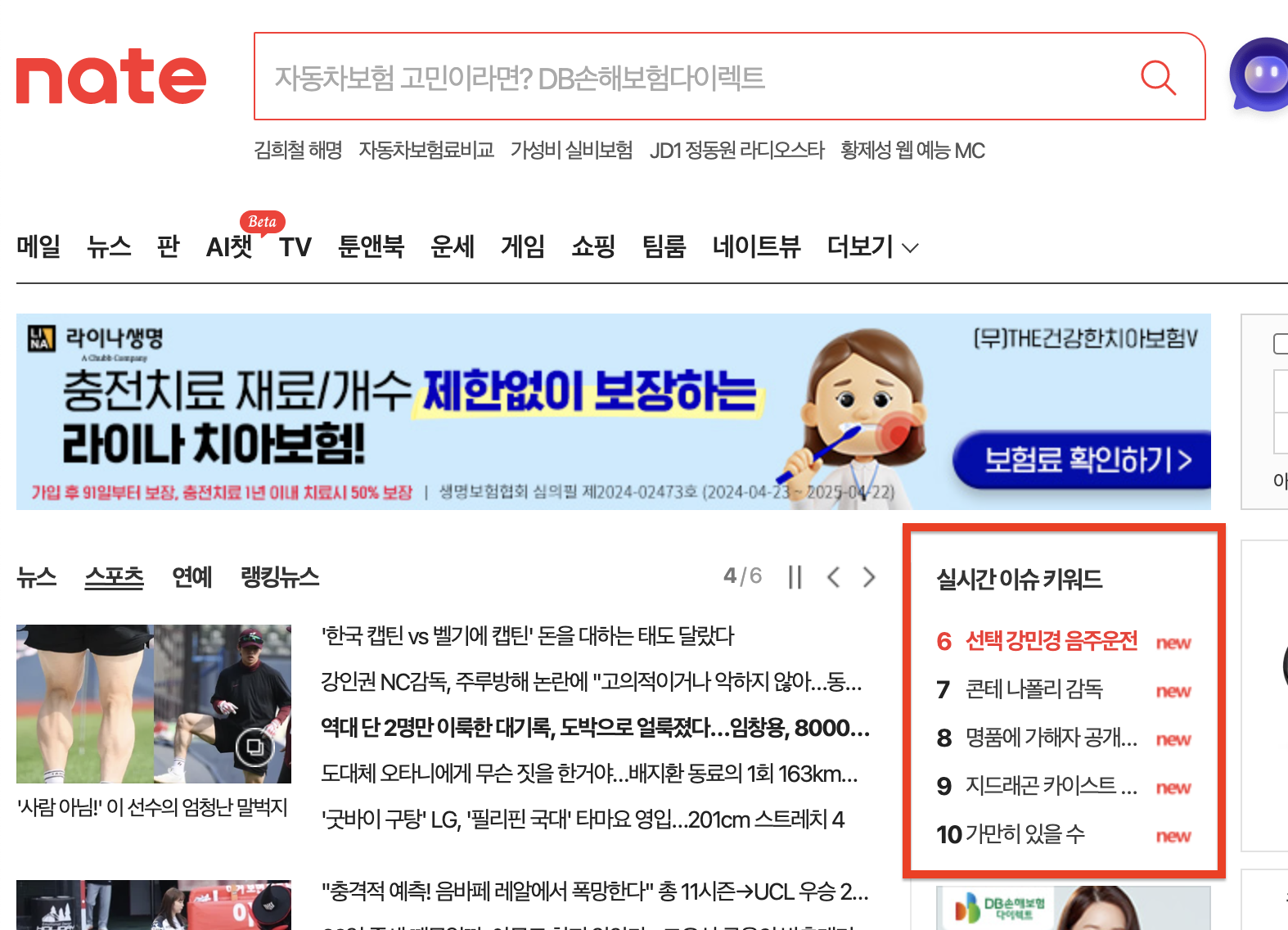The height and width of the screenshot is (930, 1288).
Task: Open headline about 오타니 배지환
Action: click(589, 774)
